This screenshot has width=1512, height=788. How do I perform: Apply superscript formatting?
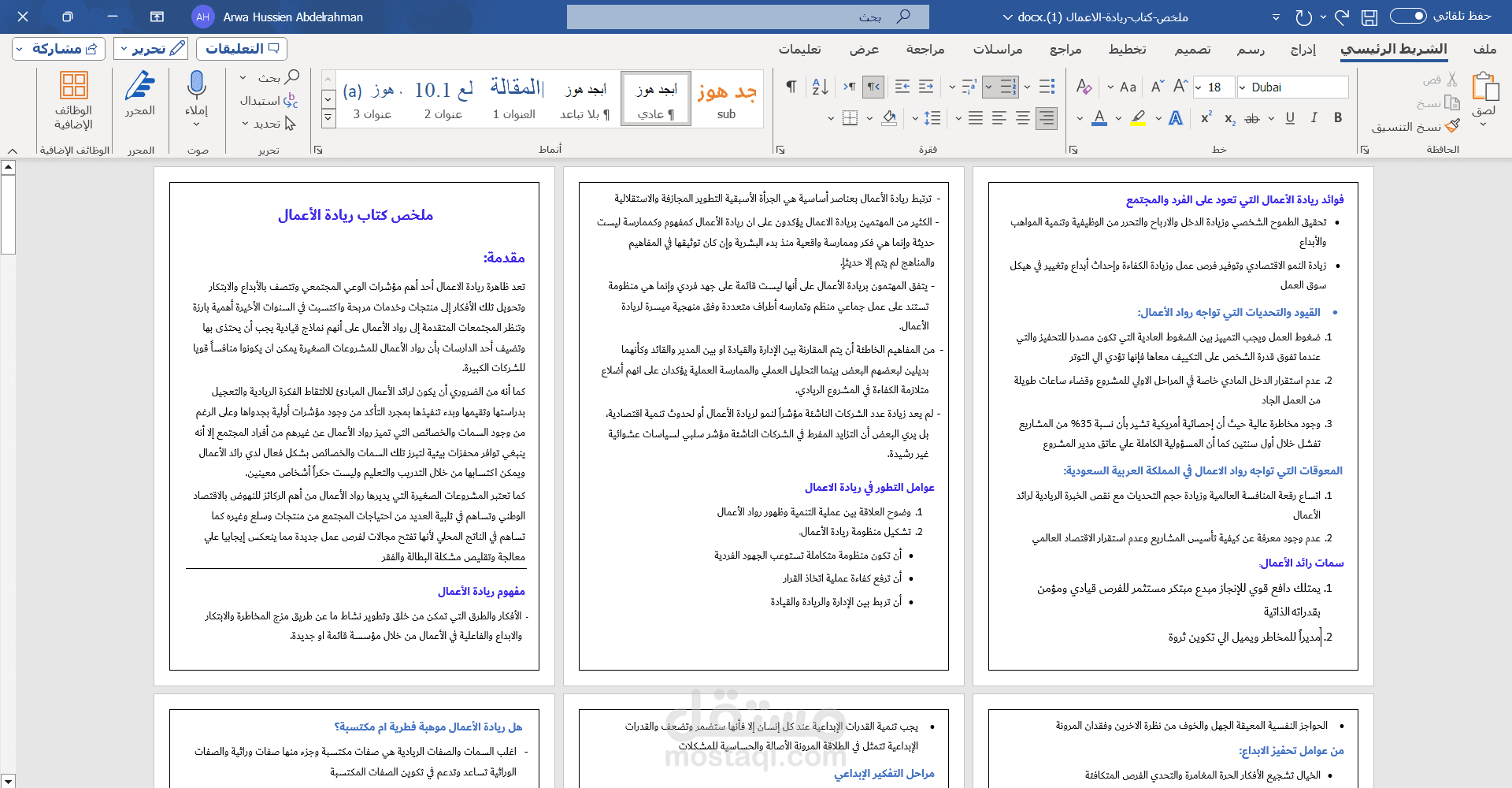pyautogui.click(x=1206, y=118)
